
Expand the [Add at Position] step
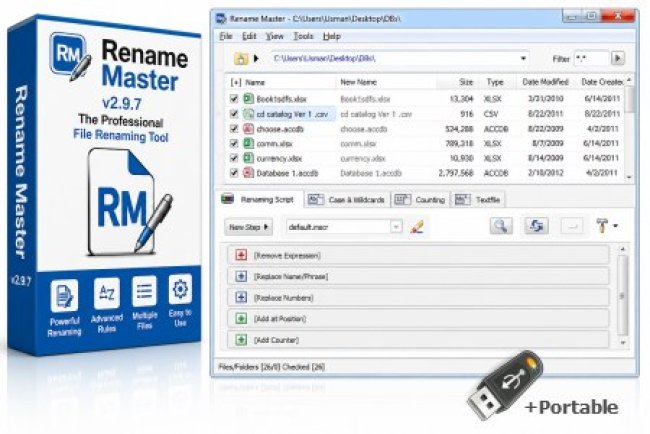pyautogui.click(x=241, y=318)
